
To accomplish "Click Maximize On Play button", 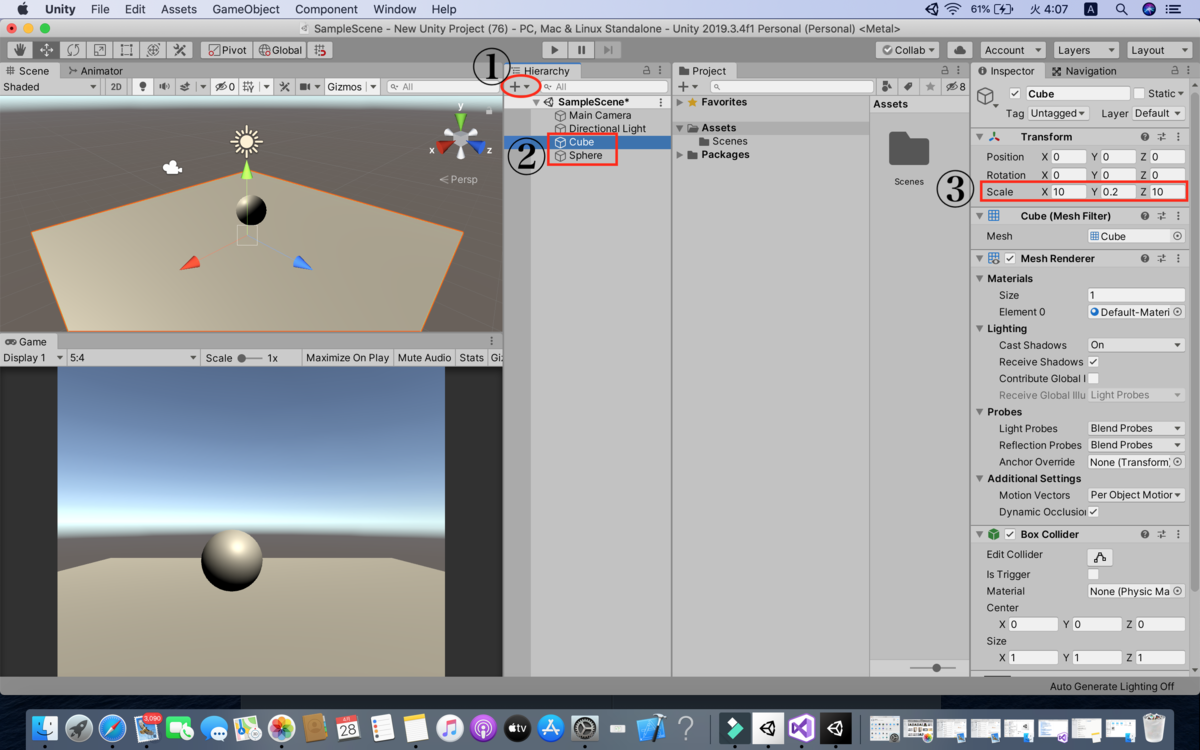I will [347, 358].
